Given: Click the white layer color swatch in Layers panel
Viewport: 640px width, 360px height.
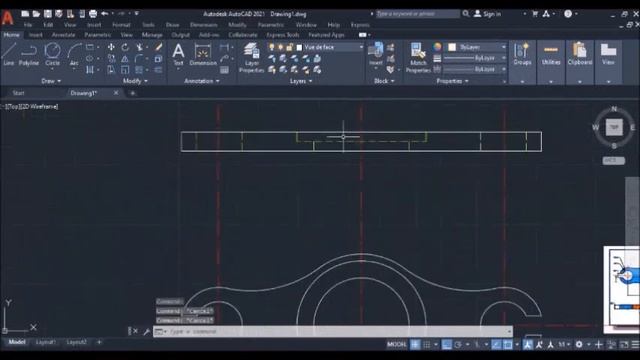Looking at the screenshot, I should [299, 48].
